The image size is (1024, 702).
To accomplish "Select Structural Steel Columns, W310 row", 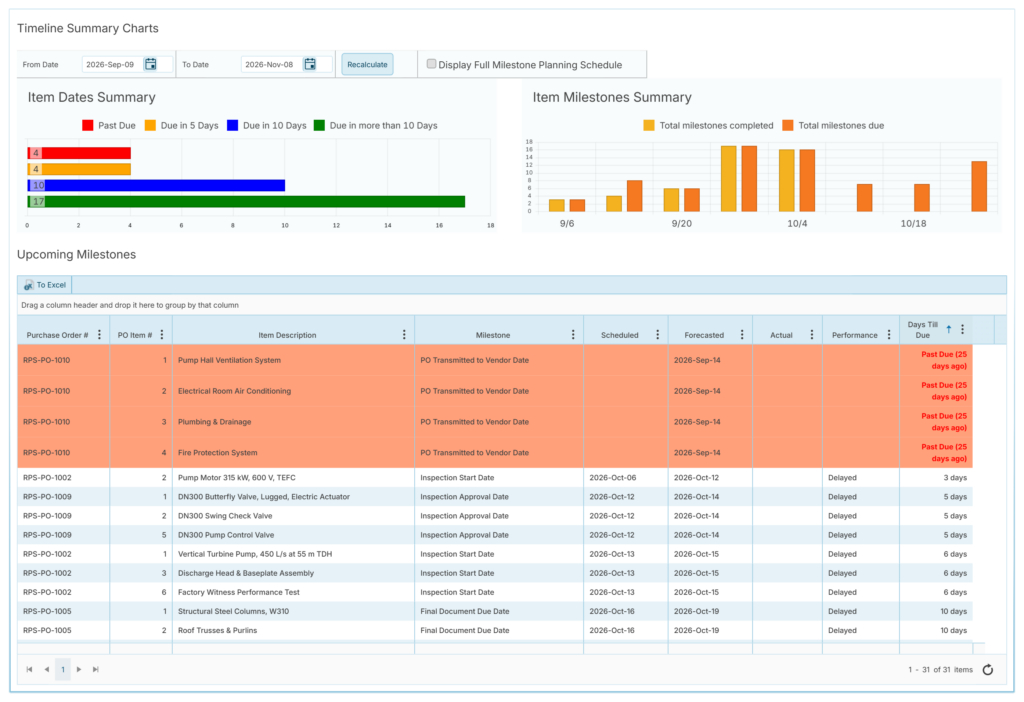I will click(x=495, y=611).
